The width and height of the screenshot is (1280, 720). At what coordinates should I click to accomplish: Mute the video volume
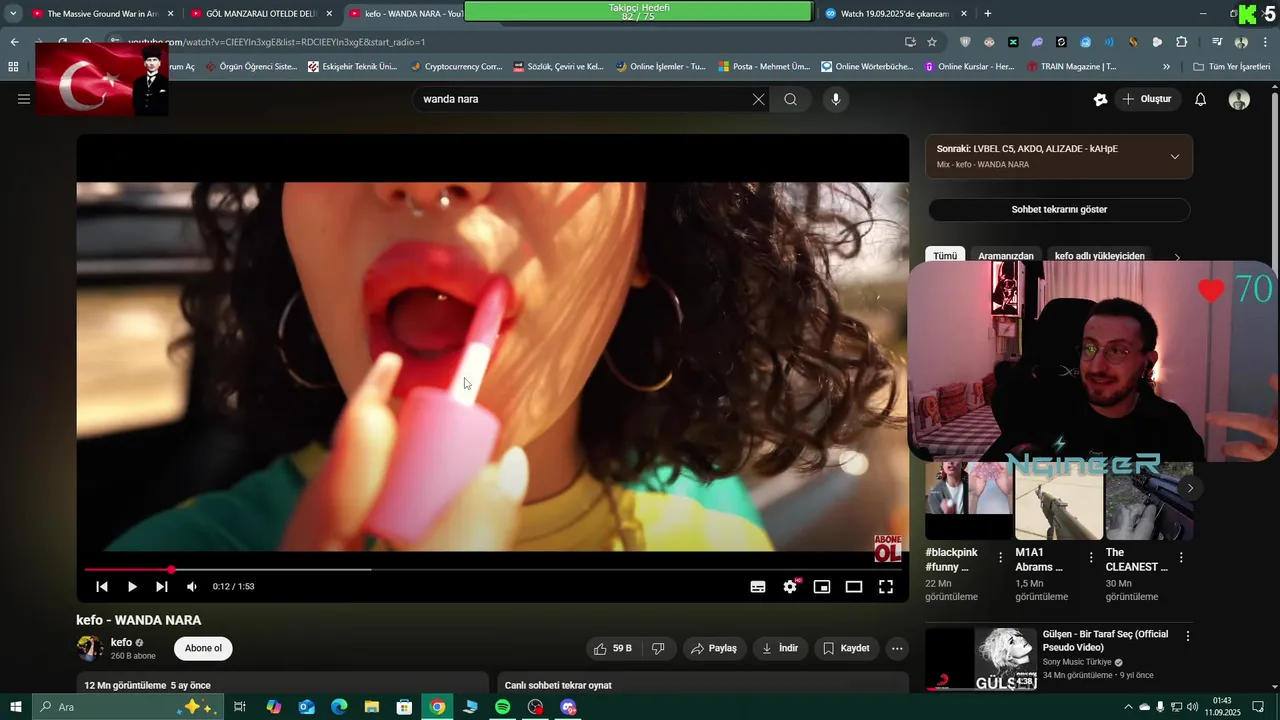(x=192, y=587)
